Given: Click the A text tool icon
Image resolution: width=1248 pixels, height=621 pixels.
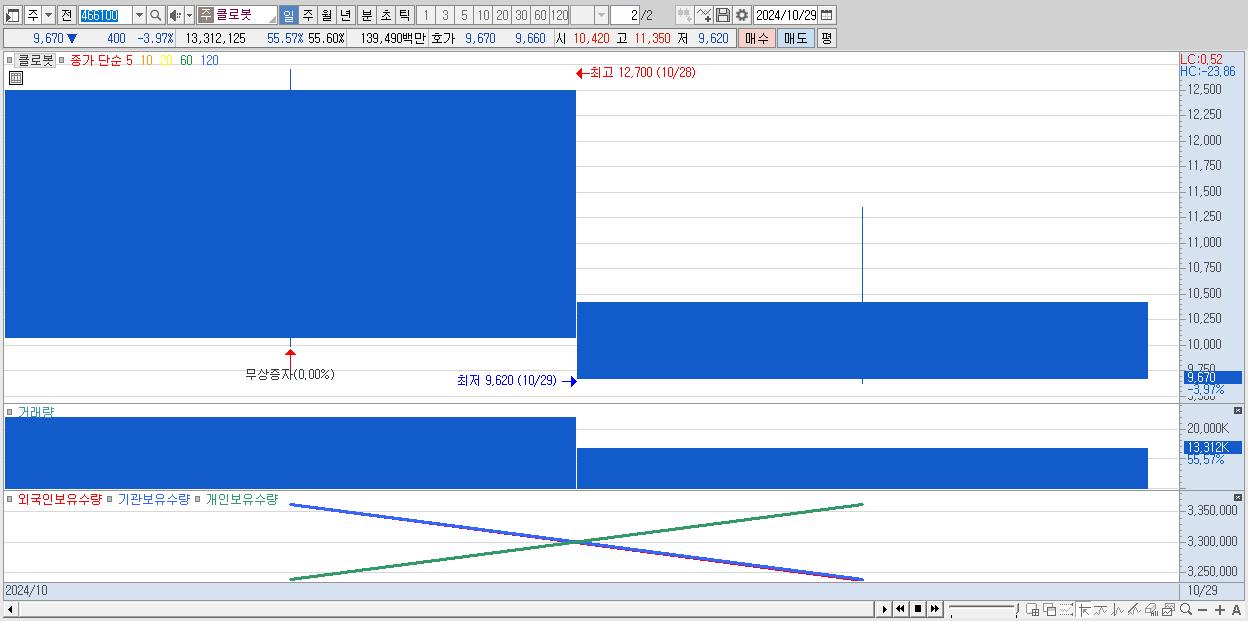Looking at the screenshot, I should point(1237,610).
